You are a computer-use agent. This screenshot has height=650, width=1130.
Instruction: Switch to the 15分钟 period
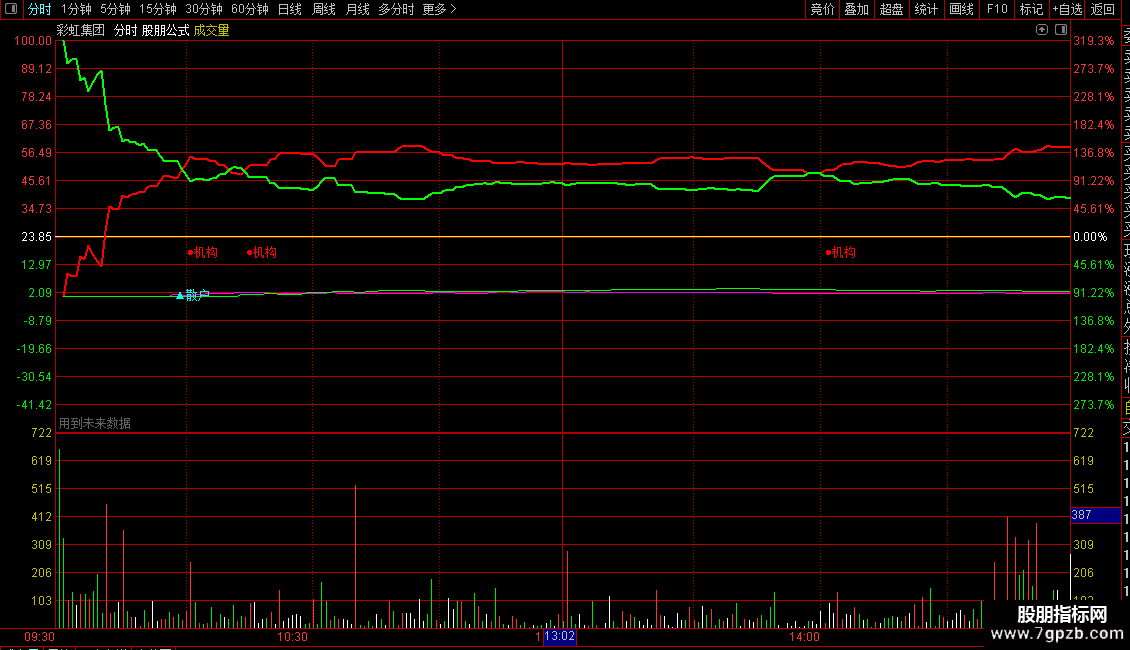click(x=158, y=9)
